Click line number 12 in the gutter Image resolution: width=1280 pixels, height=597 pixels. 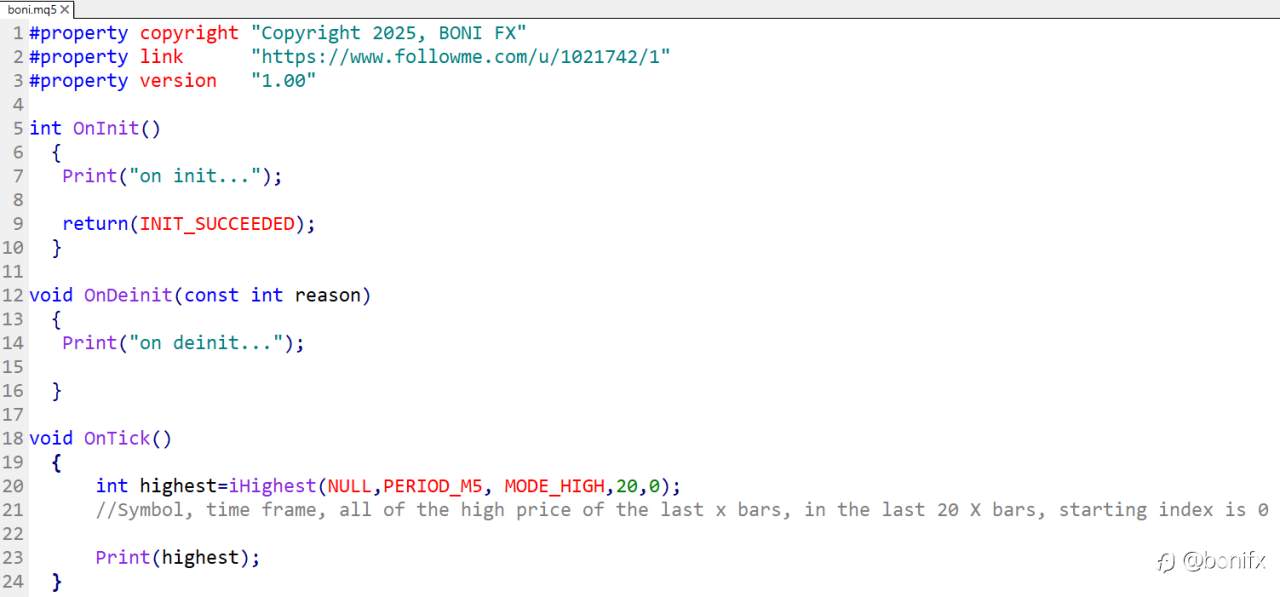(13, 295)
